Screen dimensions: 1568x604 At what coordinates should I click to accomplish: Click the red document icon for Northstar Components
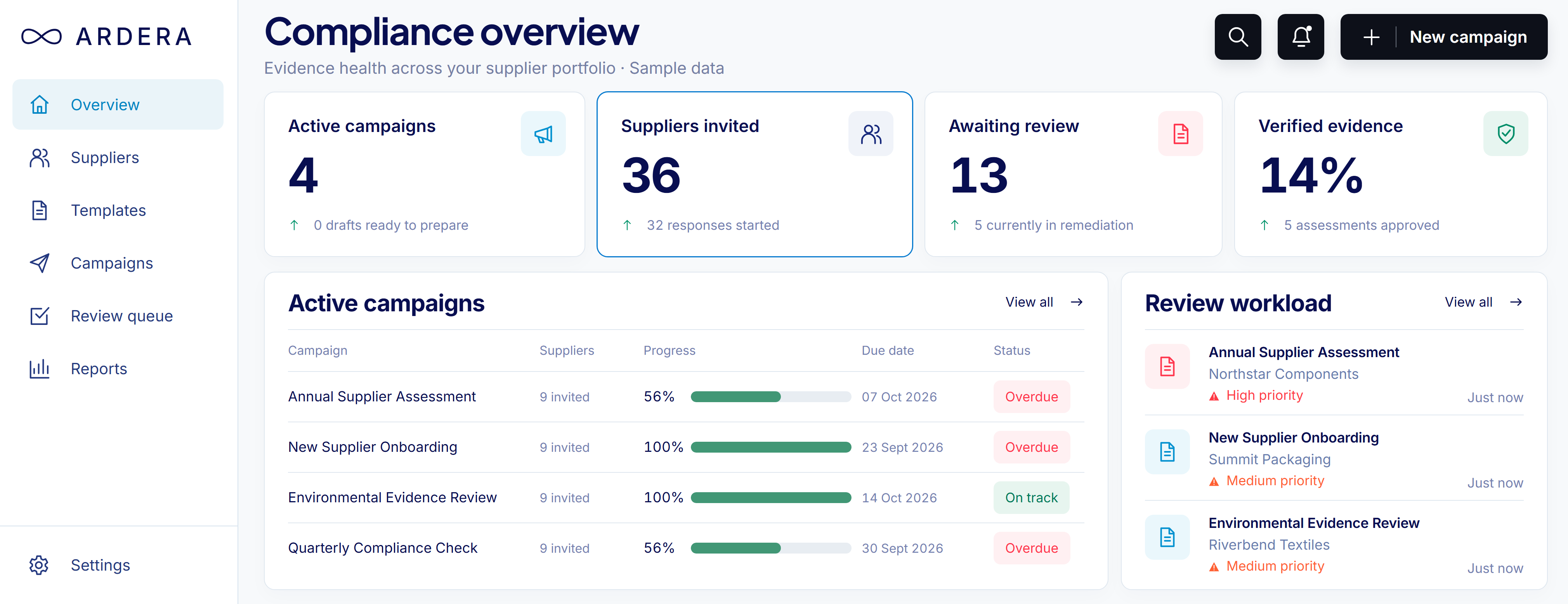[x=1167, y=366]
